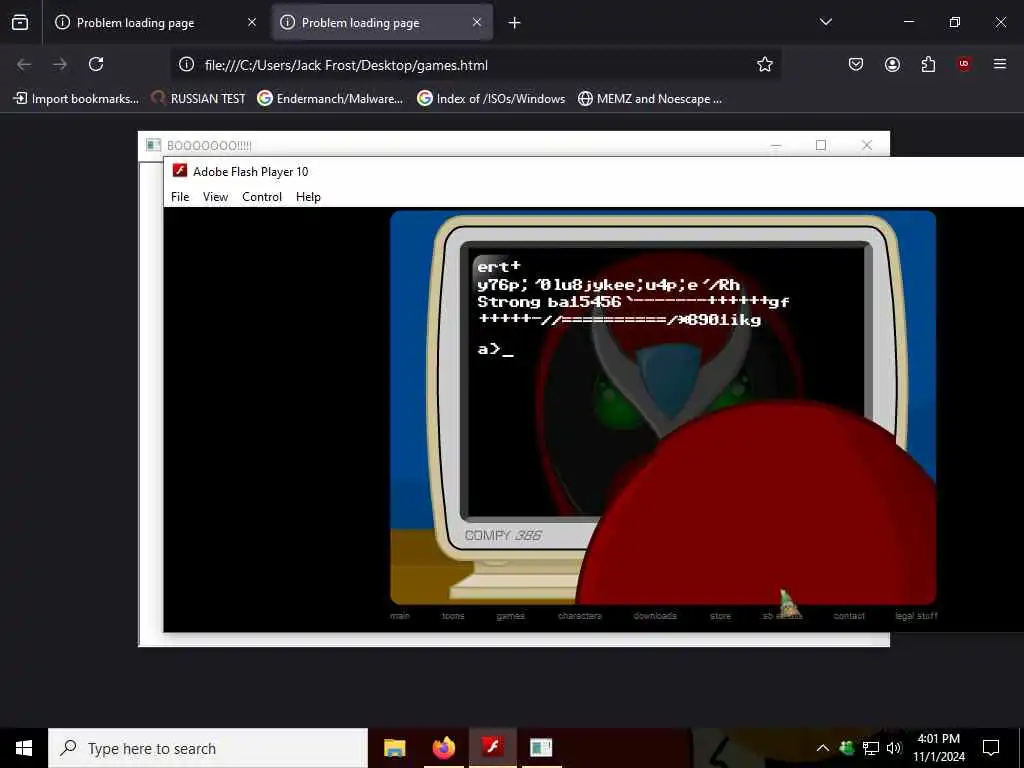
Task: Close the second Problem loading page tab
Action: coord(477,22)
